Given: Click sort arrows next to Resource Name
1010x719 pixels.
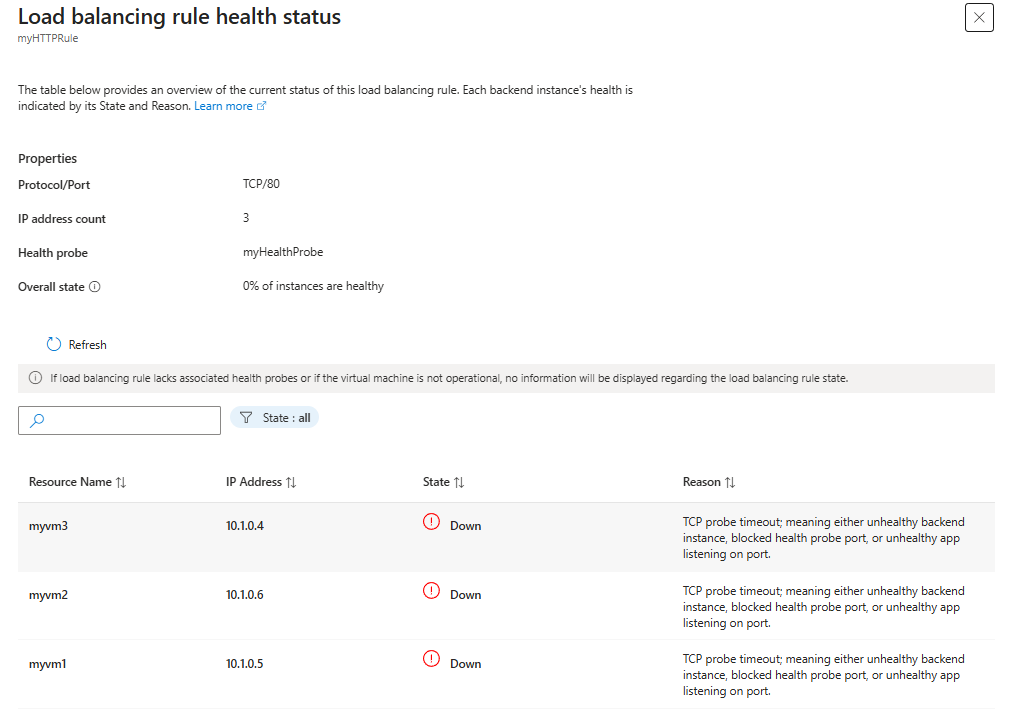Looking at the screenshot, I should (x=121, y=483).
